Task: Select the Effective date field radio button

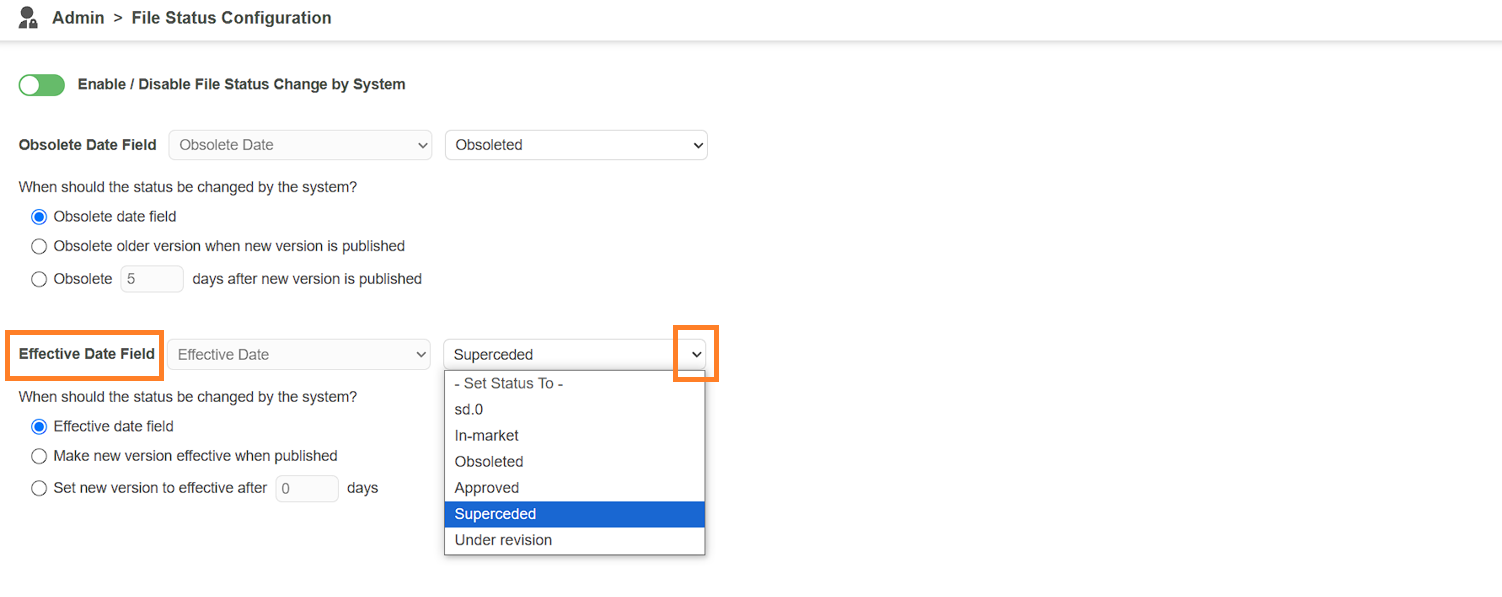Action: [x=39, y=427]
